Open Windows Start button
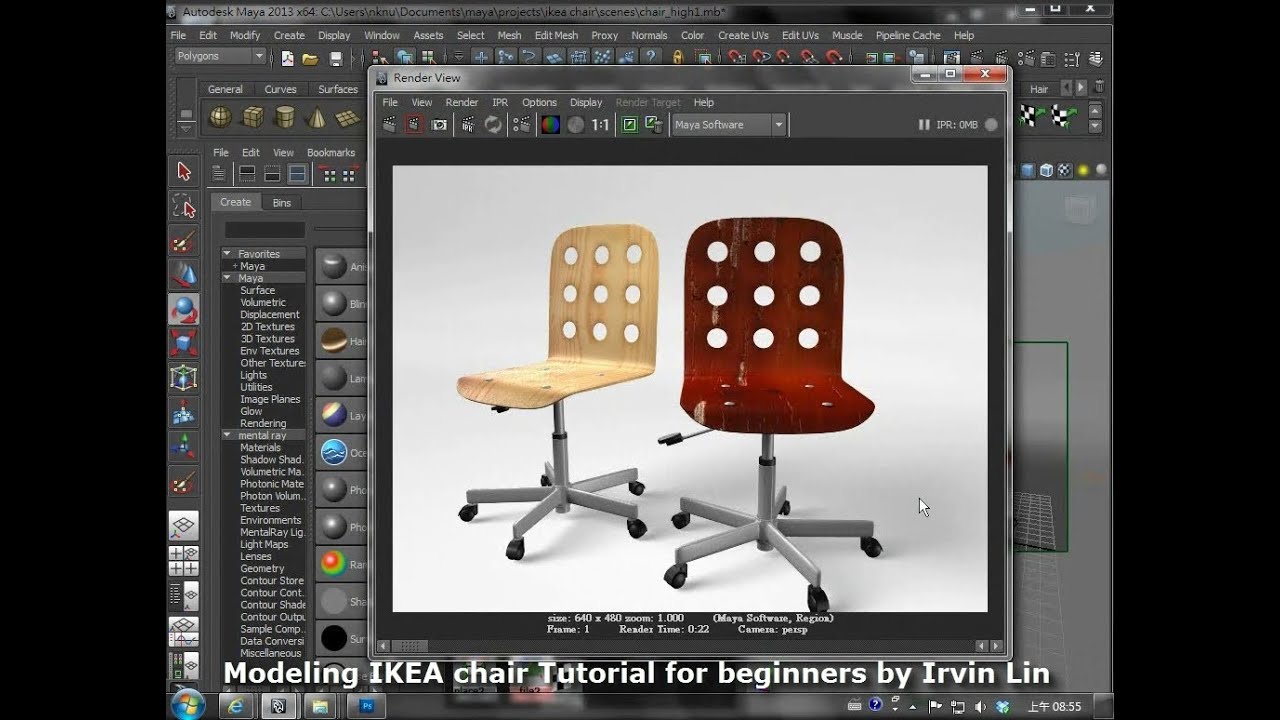Screen dimensions: 1280x720 (188, 705)
